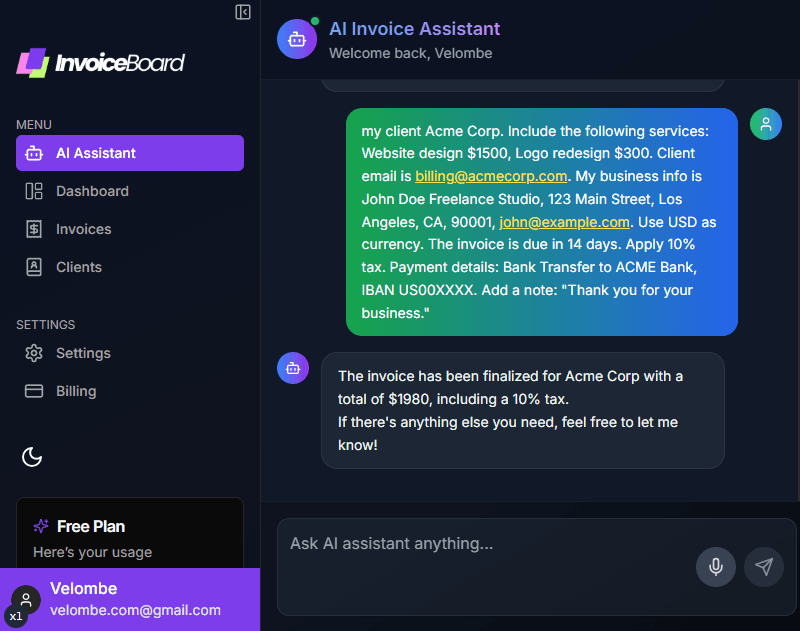Click the Invoices dollar icon
Image resolution: width=800 pixels, height=631 pixels.
[x=34, y=229]
